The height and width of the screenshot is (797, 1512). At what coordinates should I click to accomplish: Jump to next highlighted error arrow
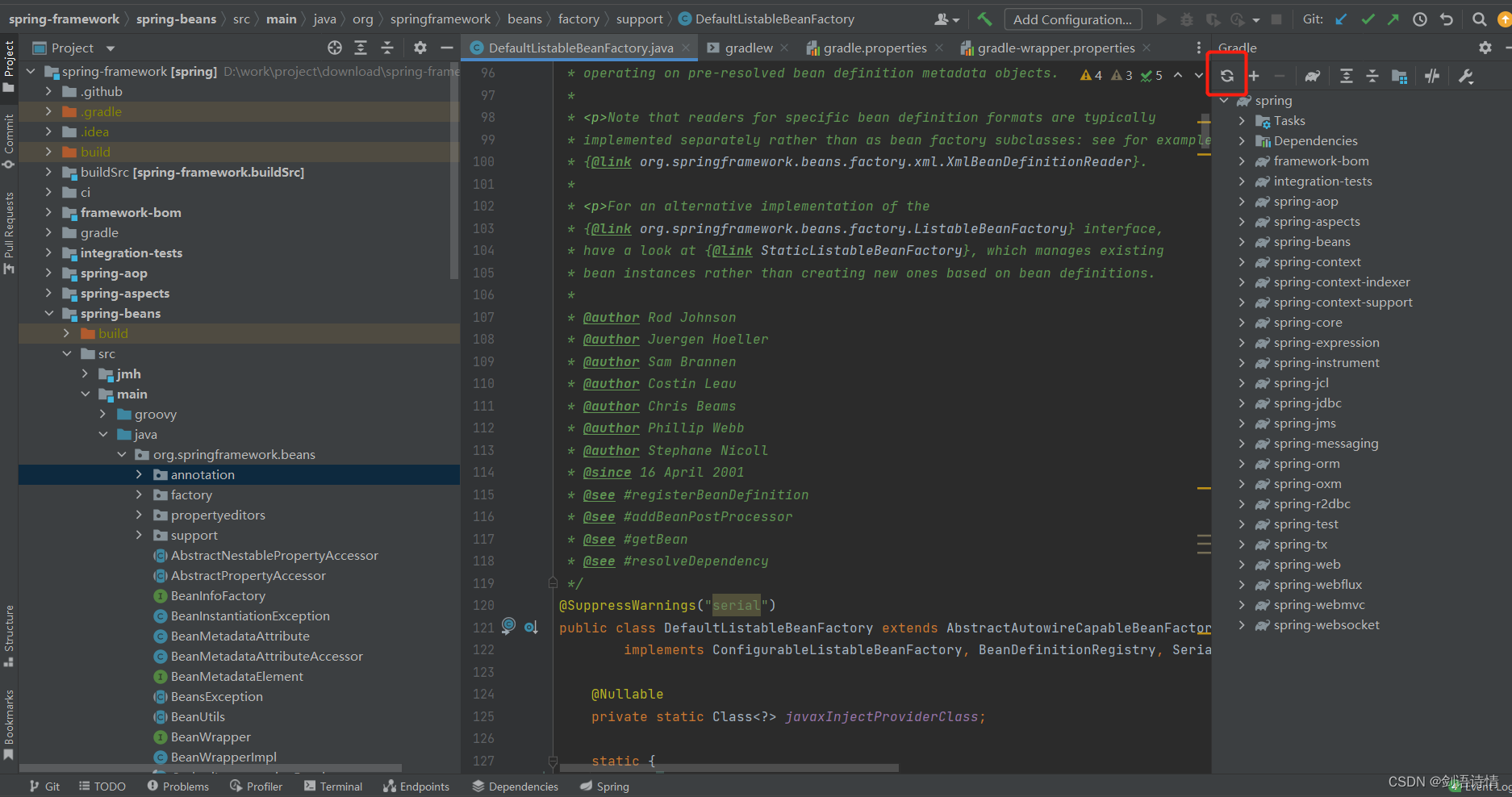click(x=1199, y=75)
